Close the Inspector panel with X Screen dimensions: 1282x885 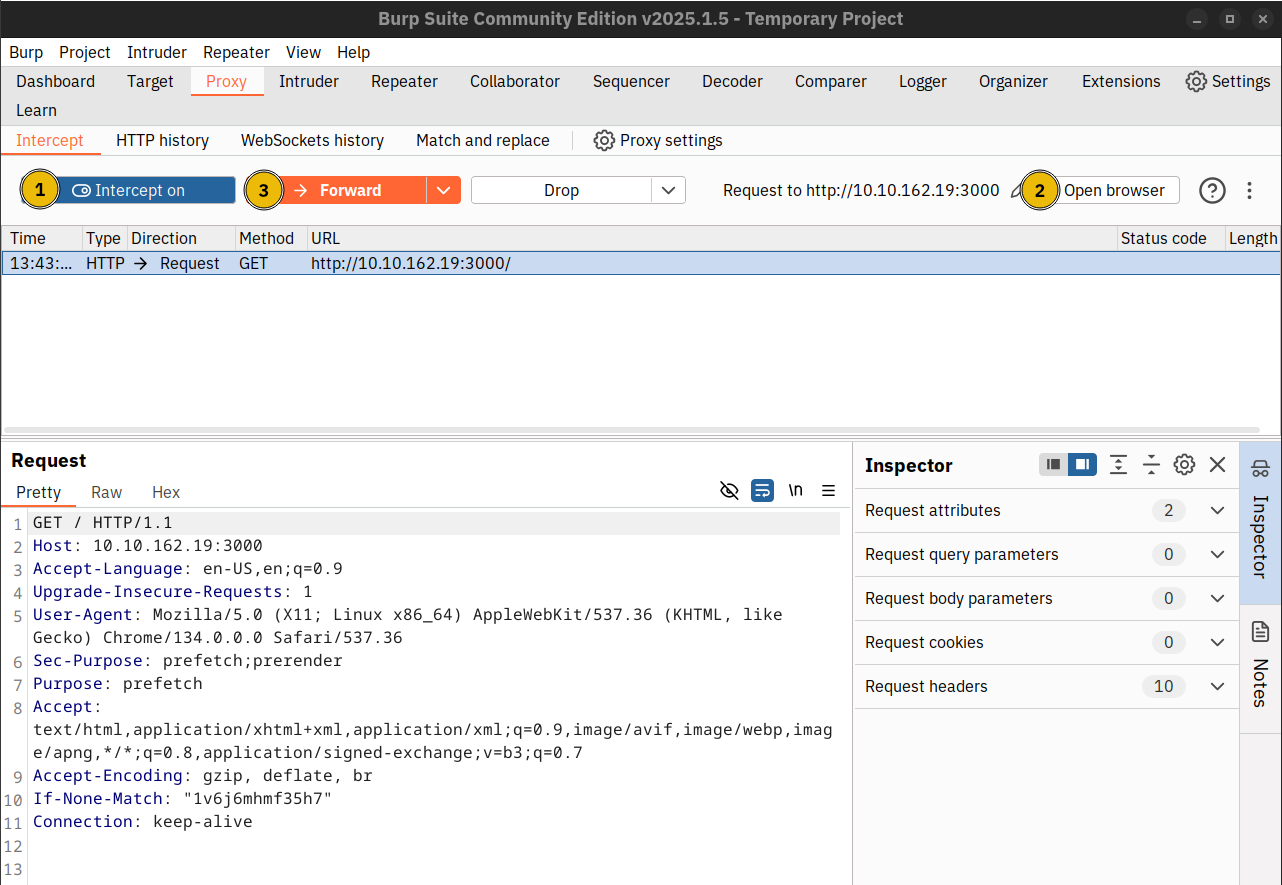pyautogui.click(x=1217, y=464)
